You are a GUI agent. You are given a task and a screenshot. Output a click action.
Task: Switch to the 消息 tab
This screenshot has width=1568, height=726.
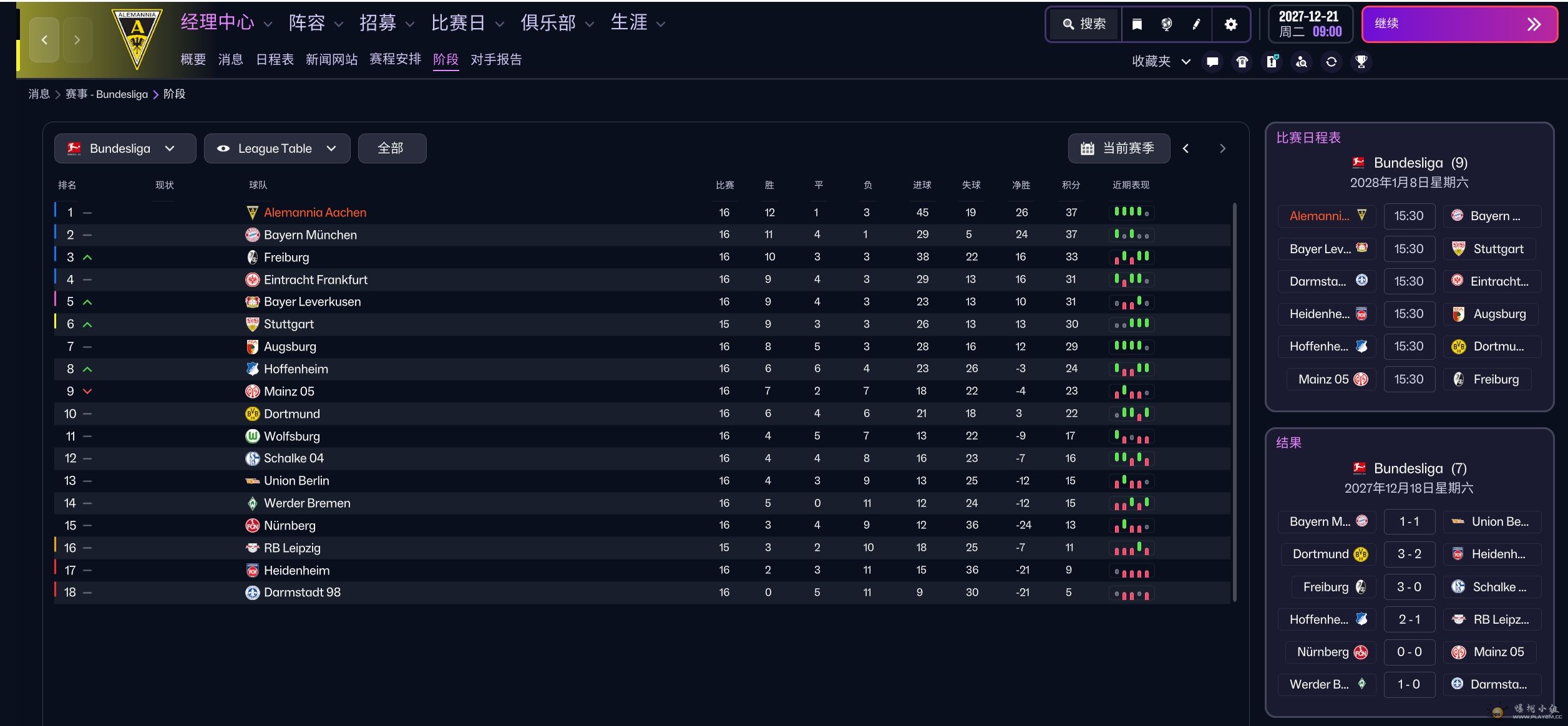point(230,59)
